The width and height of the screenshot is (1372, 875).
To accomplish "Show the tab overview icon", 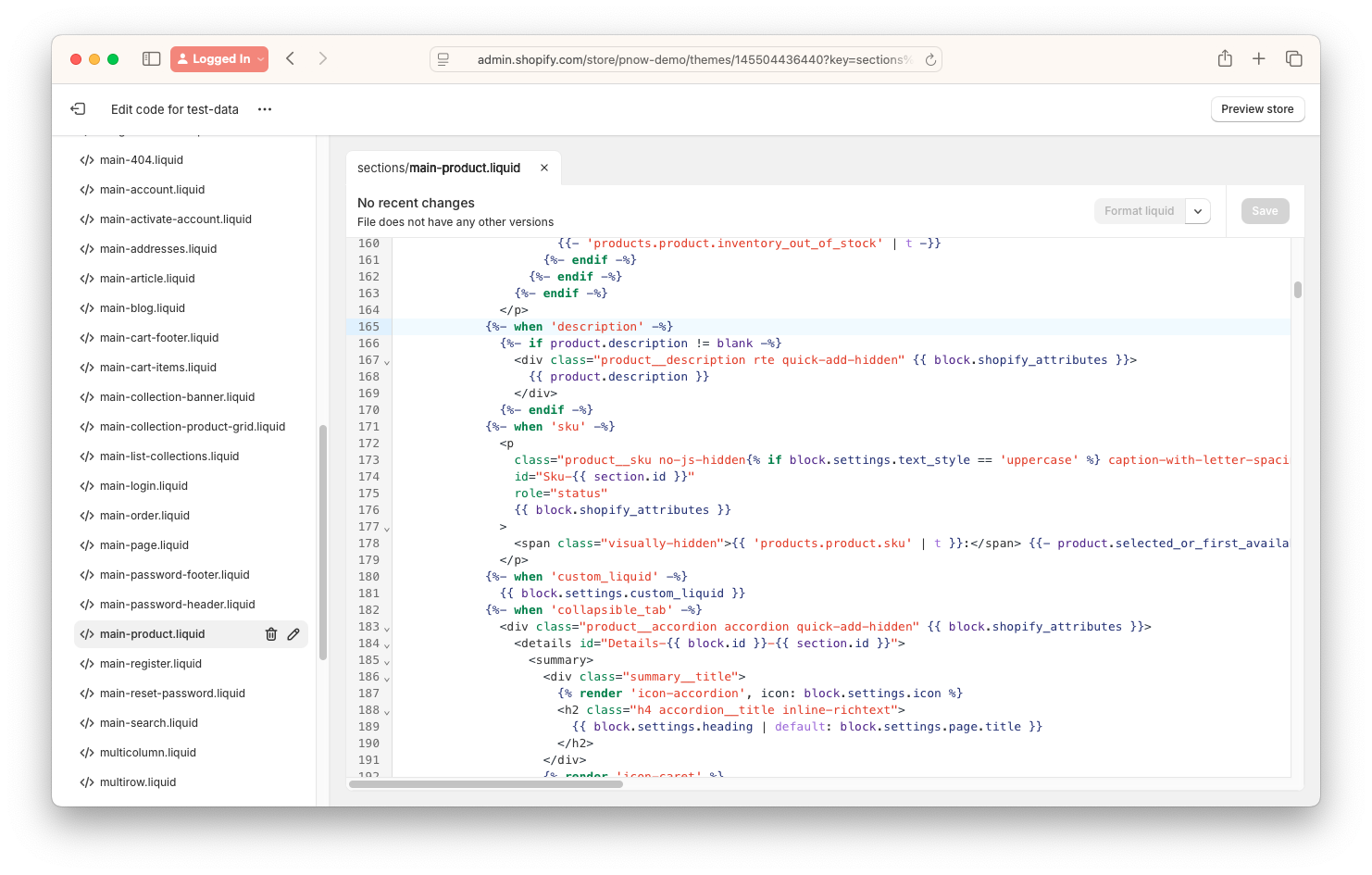I will point(1294,58).
